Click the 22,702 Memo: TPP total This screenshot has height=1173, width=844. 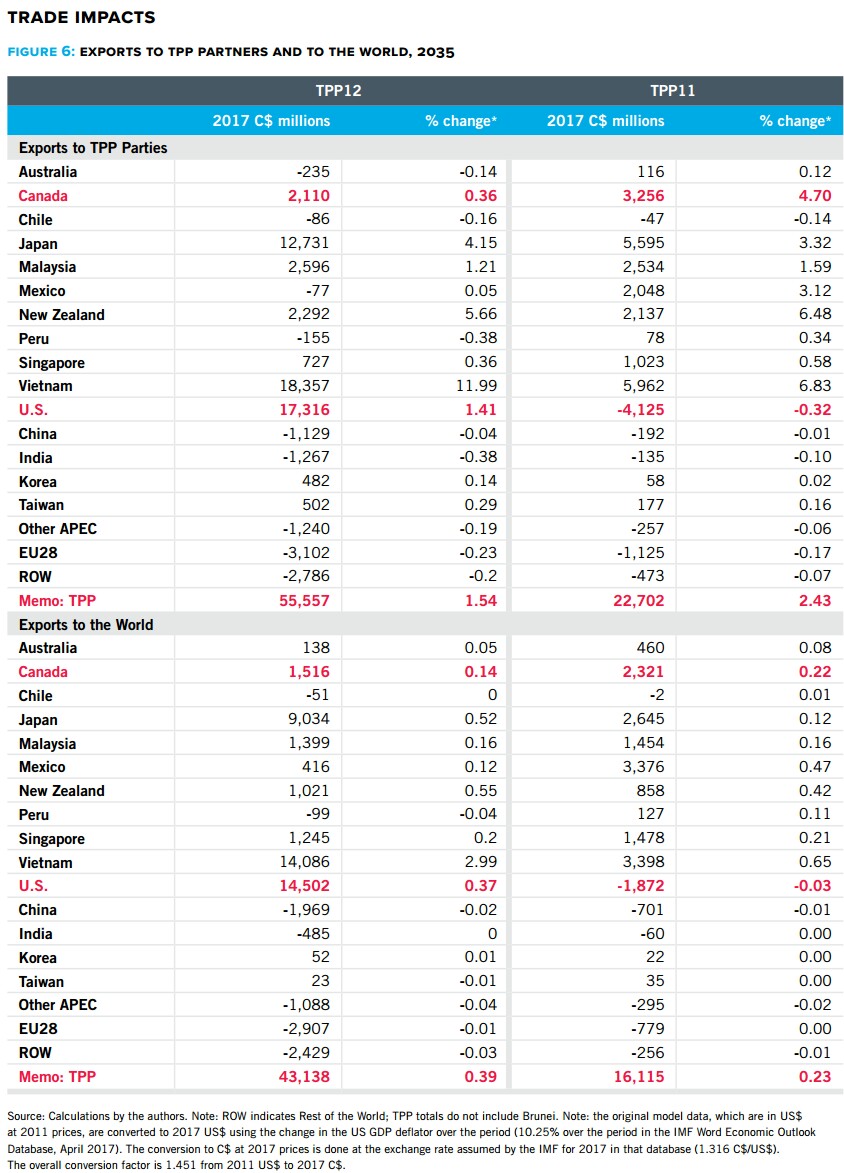click(x=637, y=601)
